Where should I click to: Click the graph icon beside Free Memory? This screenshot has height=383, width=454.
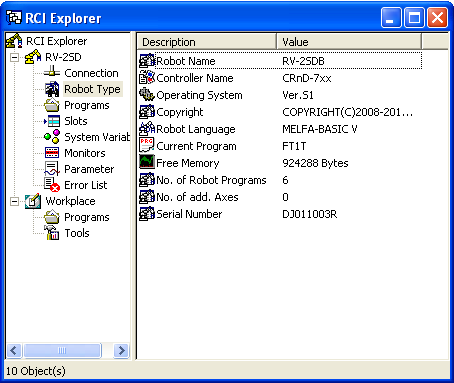147,162
